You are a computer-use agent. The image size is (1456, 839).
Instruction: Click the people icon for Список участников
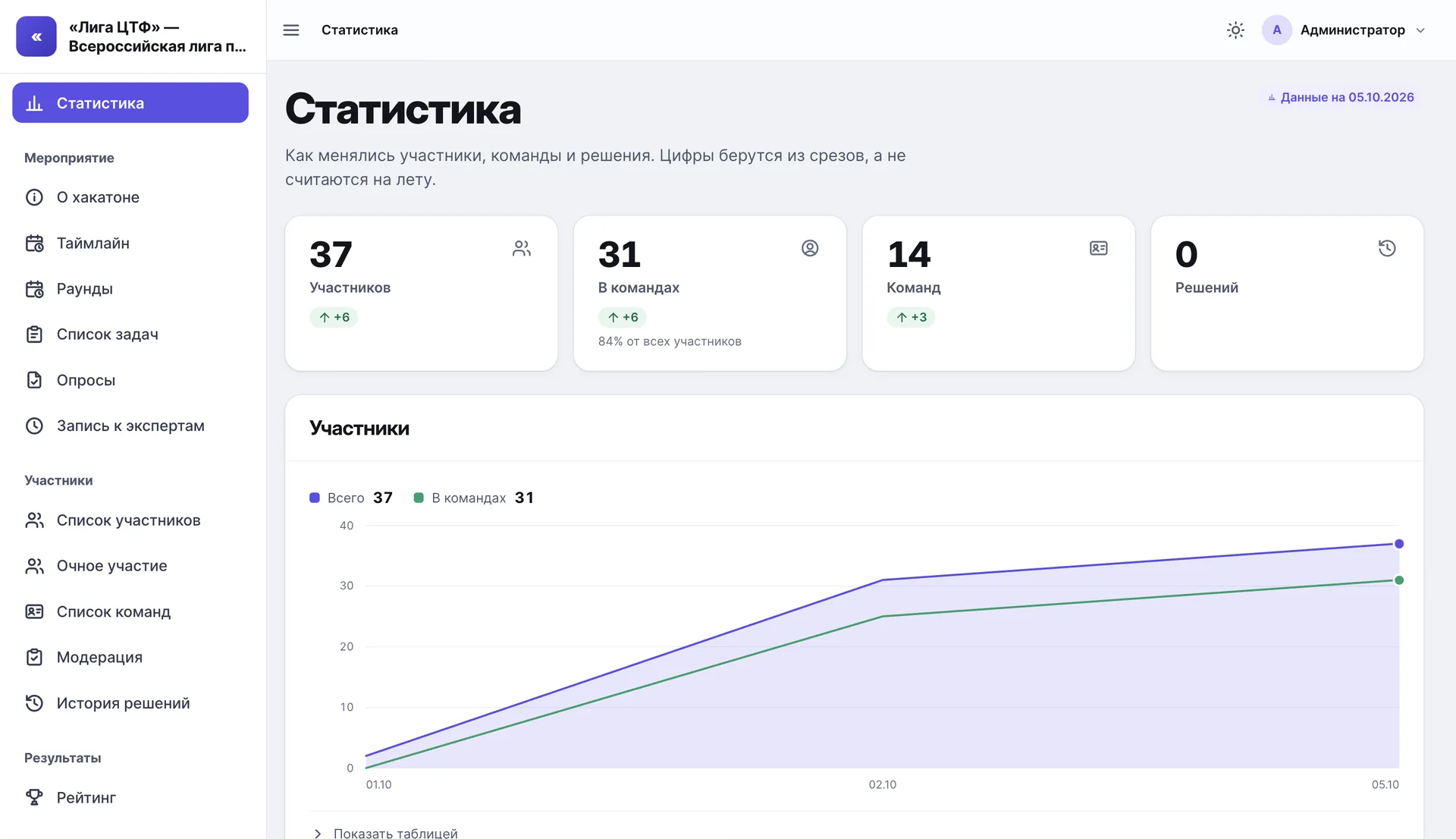[x=34, y=520]
